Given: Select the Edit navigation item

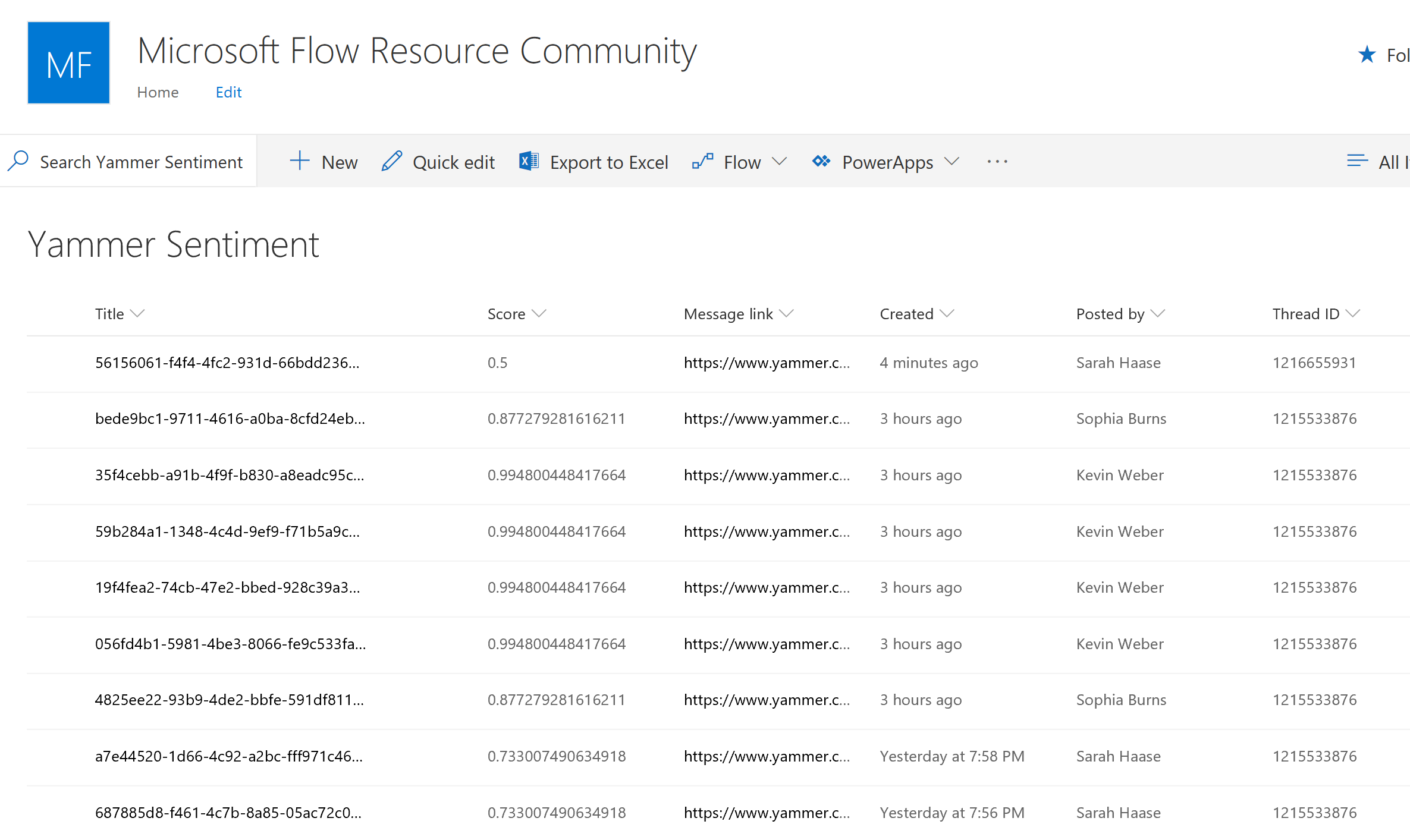Looking at the screenshot, I should [x=228, y=92].
